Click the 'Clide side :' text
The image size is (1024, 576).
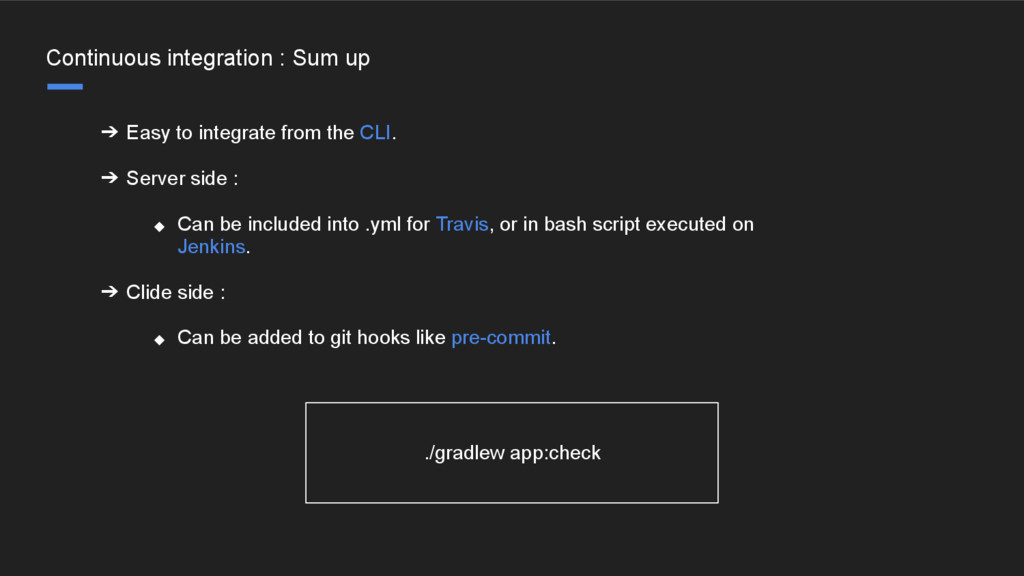[176, 292]
